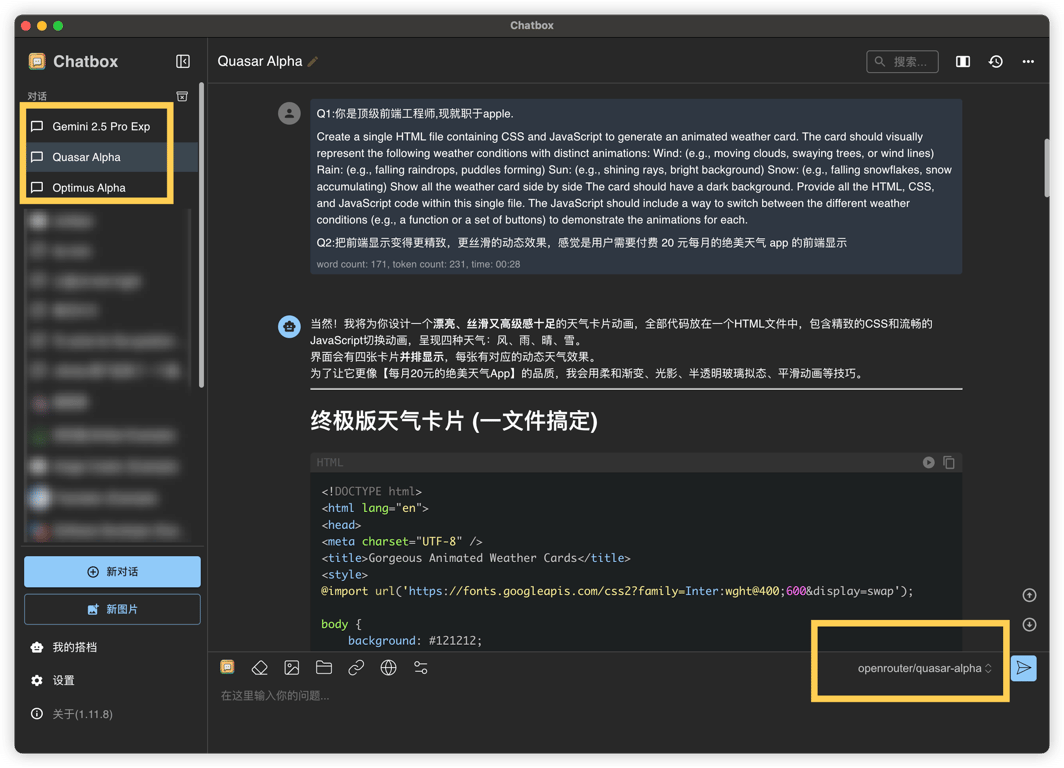
Task: Click the conversation archive icon beside 对话
Action: click(182, 96)
